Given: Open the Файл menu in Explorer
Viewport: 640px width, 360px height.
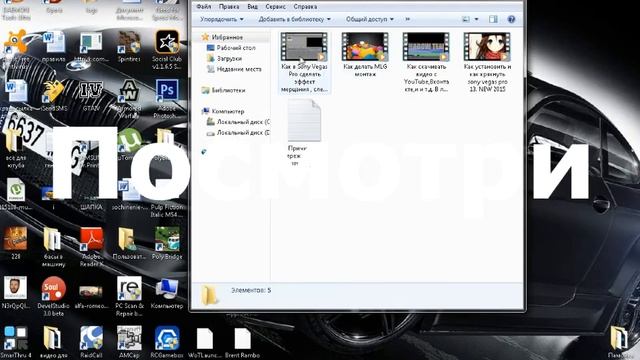Looking at the screenshot, I should (203, 7).
